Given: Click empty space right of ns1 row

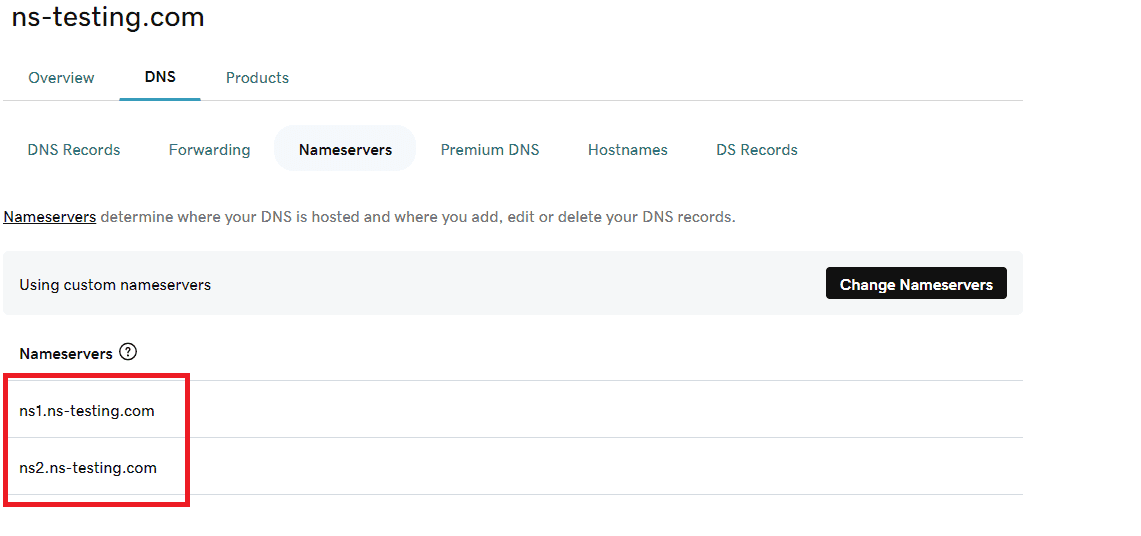Looking at the screenshot, I should [600, 410].
